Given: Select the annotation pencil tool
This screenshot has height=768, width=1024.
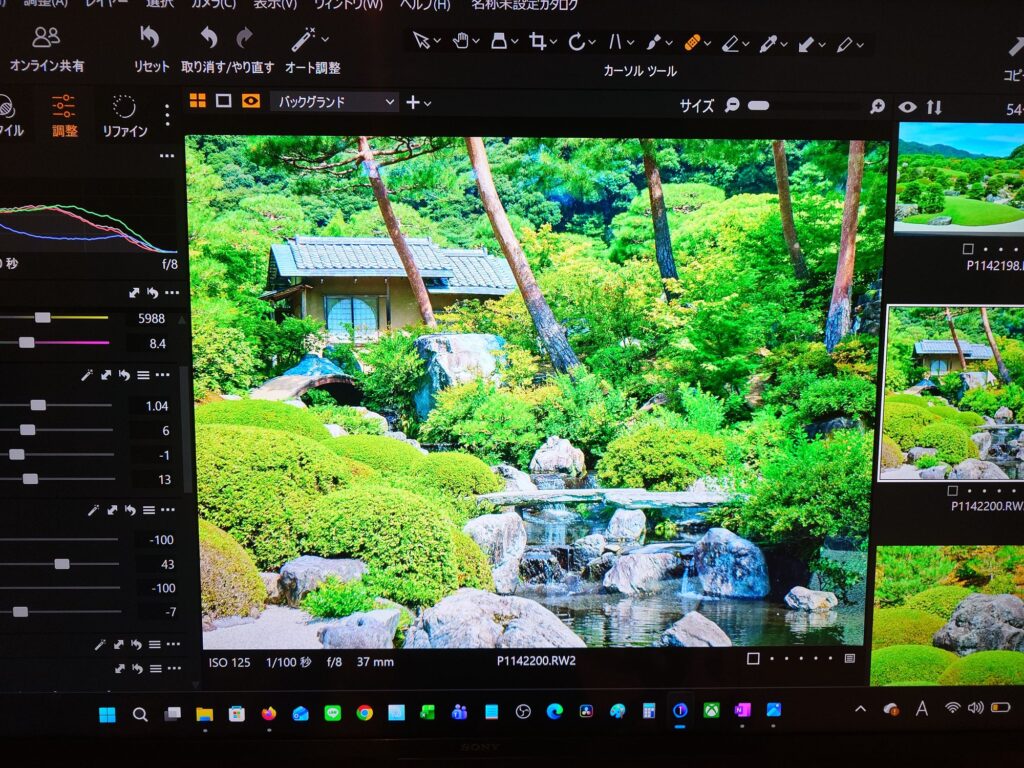Looking at the screenshot, I should pos(845,44).
